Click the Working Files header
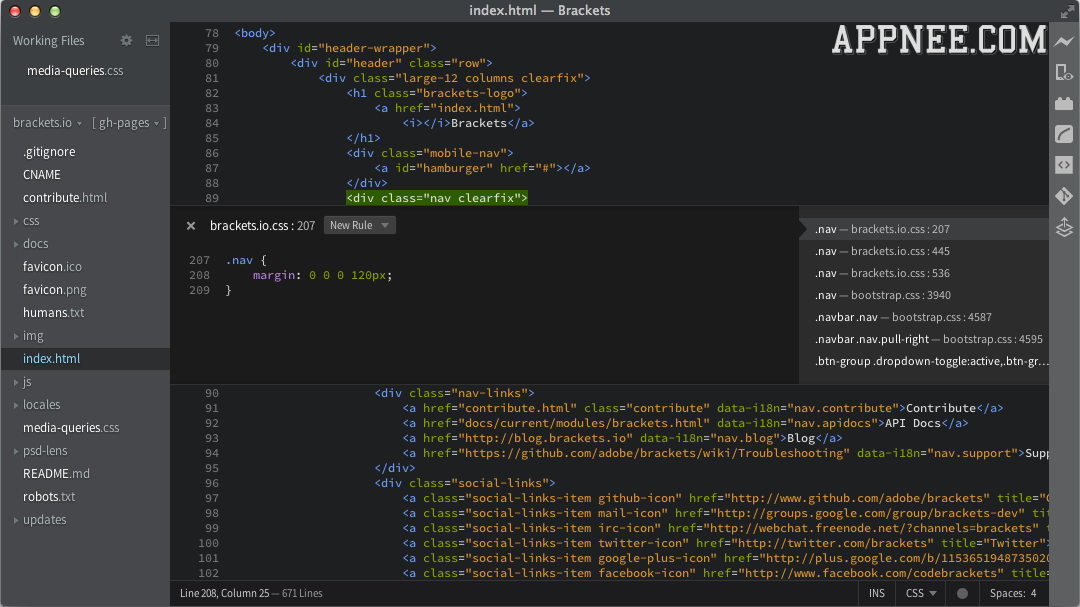Screen dimensions: 1080x607 point(48,41)
